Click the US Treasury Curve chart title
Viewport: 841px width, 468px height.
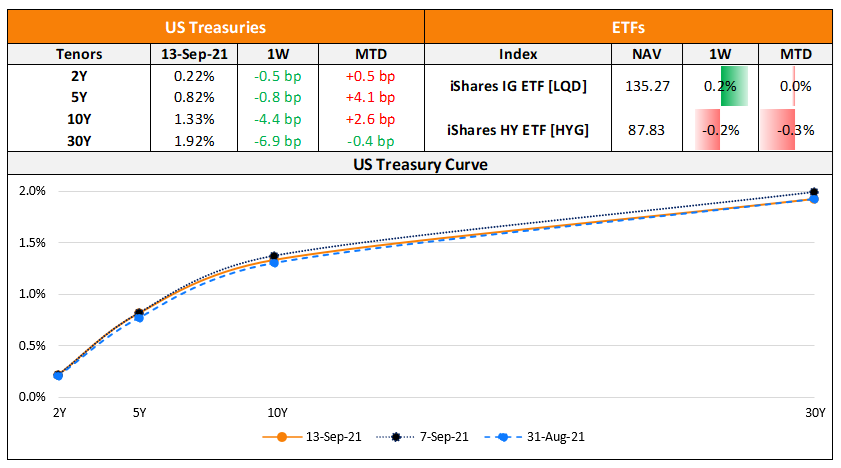(420, 163)
